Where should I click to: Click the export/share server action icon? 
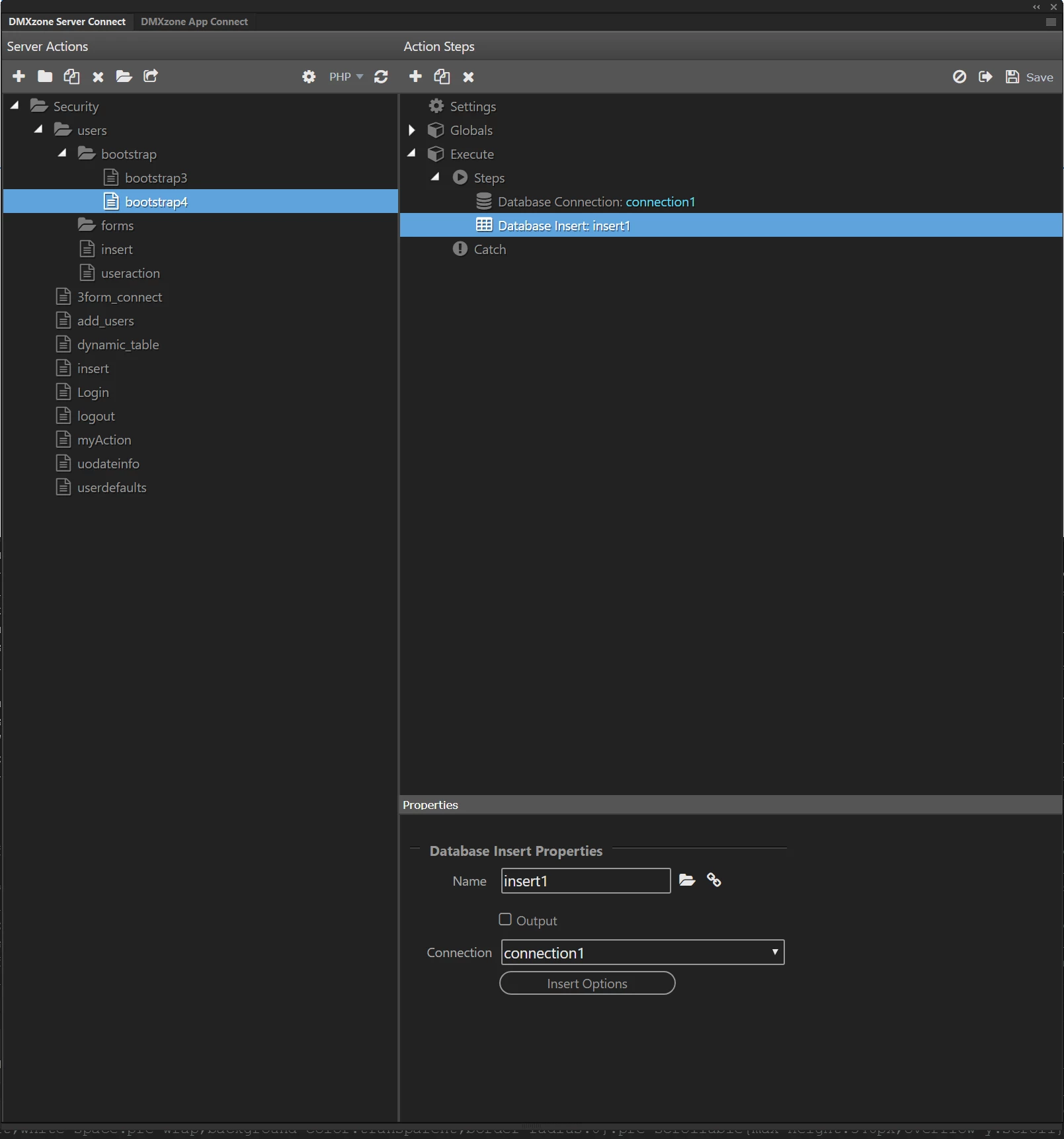151,76
